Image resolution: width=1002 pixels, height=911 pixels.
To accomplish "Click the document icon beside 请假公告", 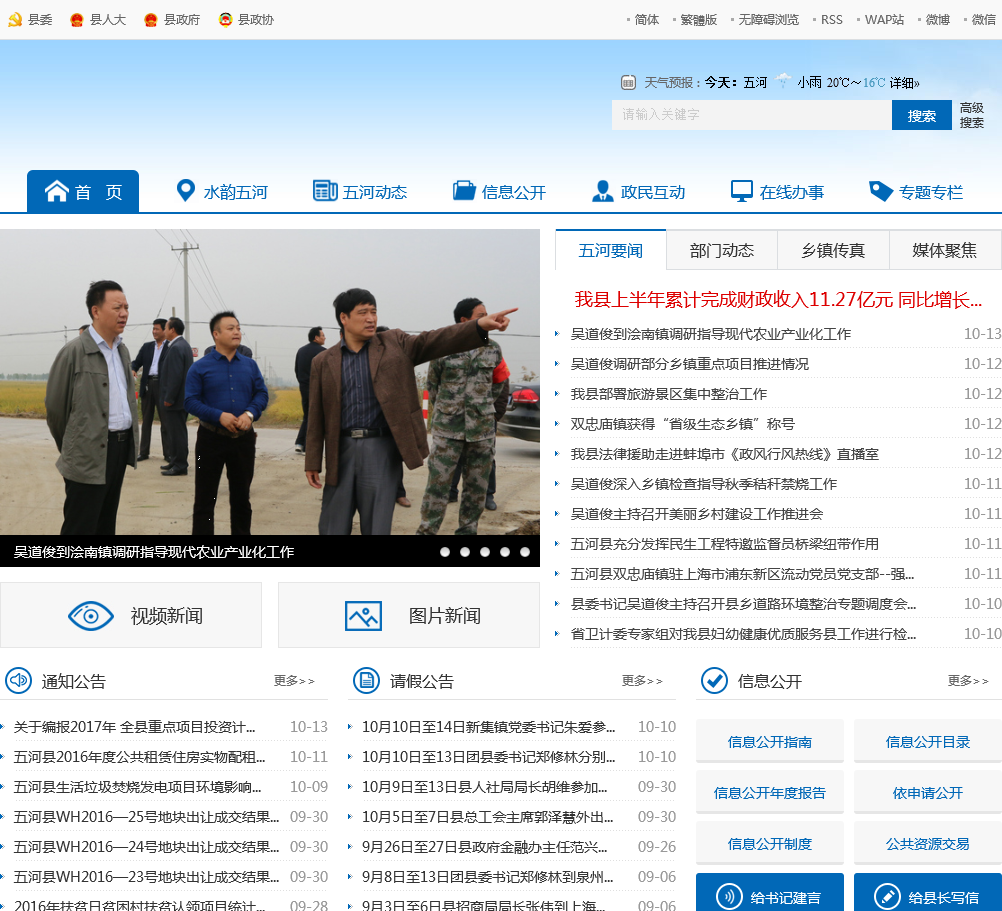I will coord(367,680).
